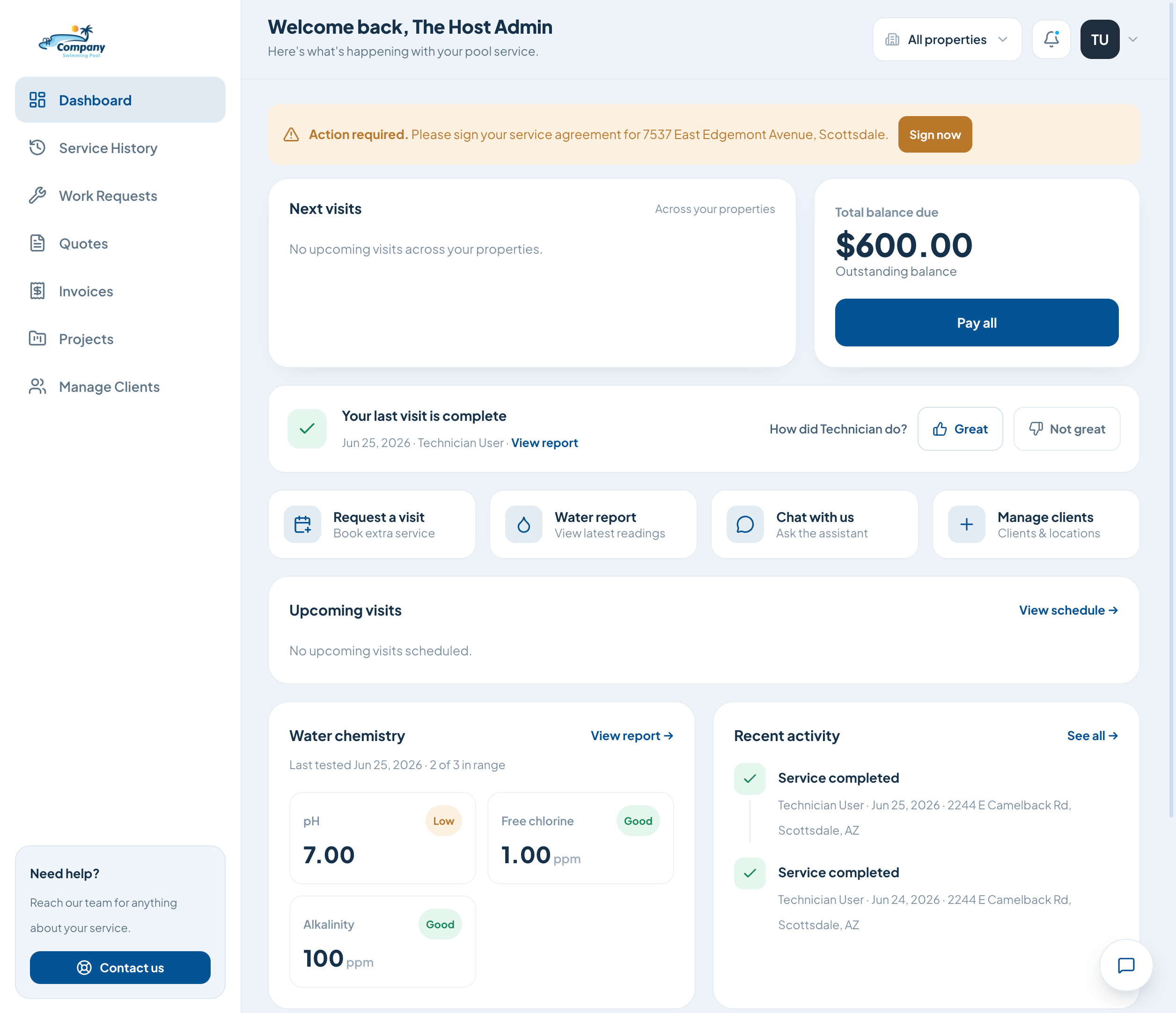The height and width of the screenshot is (1013, 1176).
Task: Open Work Requests page
Action: pos(120,195)
